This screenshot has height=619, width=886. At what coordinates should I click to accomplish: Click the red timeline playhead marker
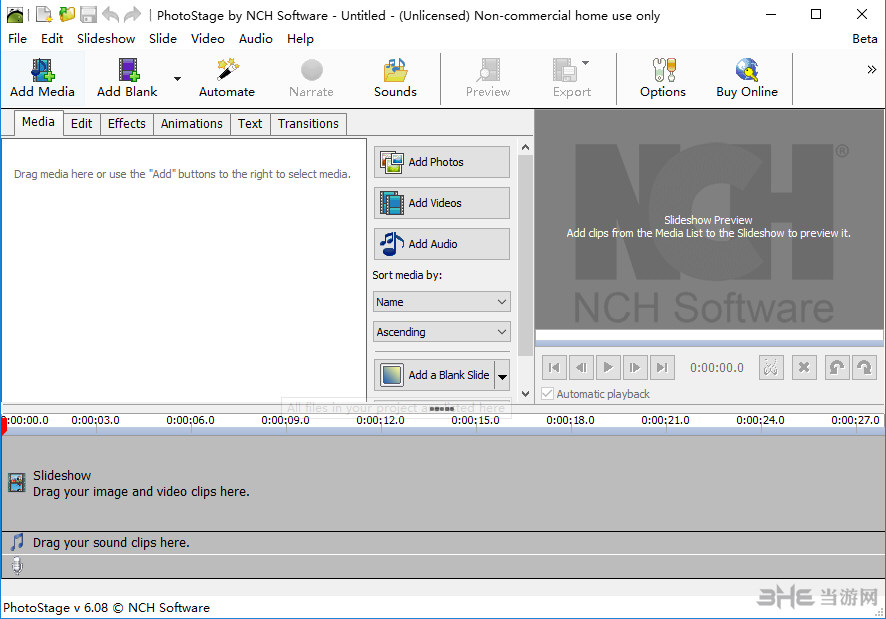coord(4,426)
